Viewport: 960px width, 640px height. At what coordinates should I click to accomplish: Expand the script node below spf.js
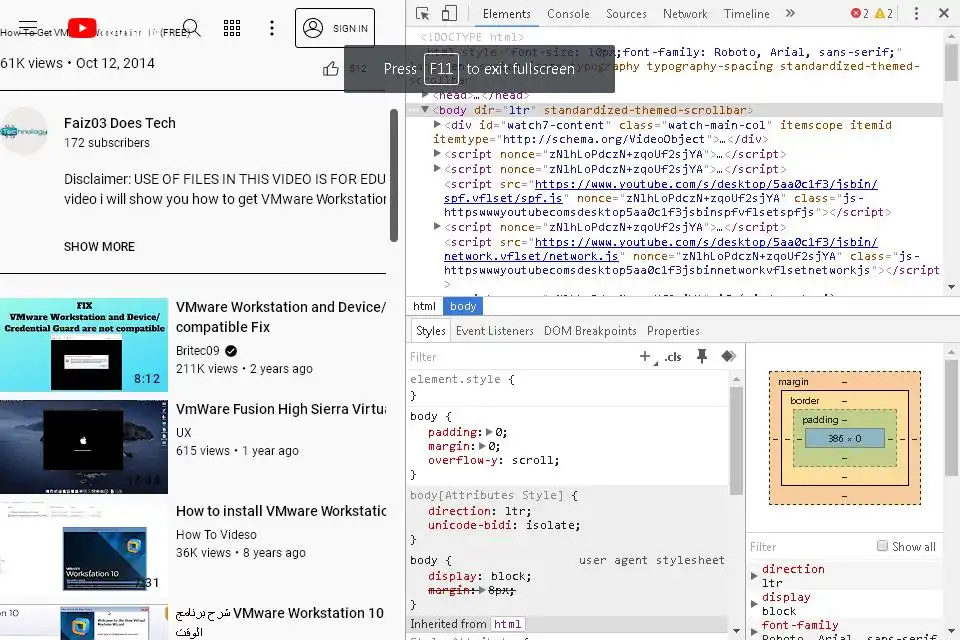pyautogui.click(x=437, y=227)
